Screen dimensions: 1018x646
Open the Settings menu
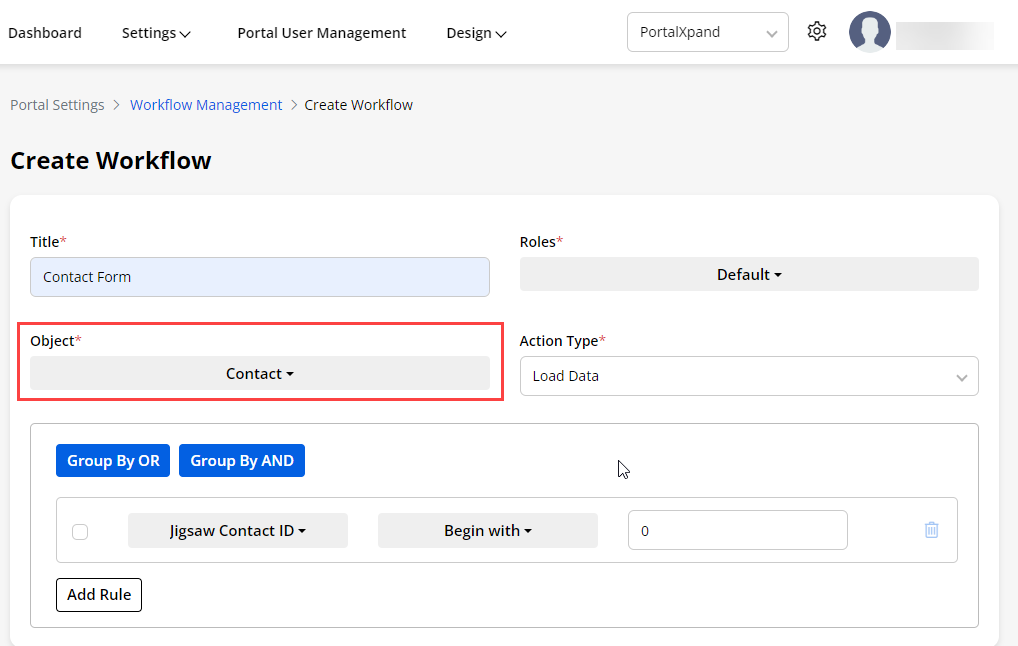(x=156, y=33)
